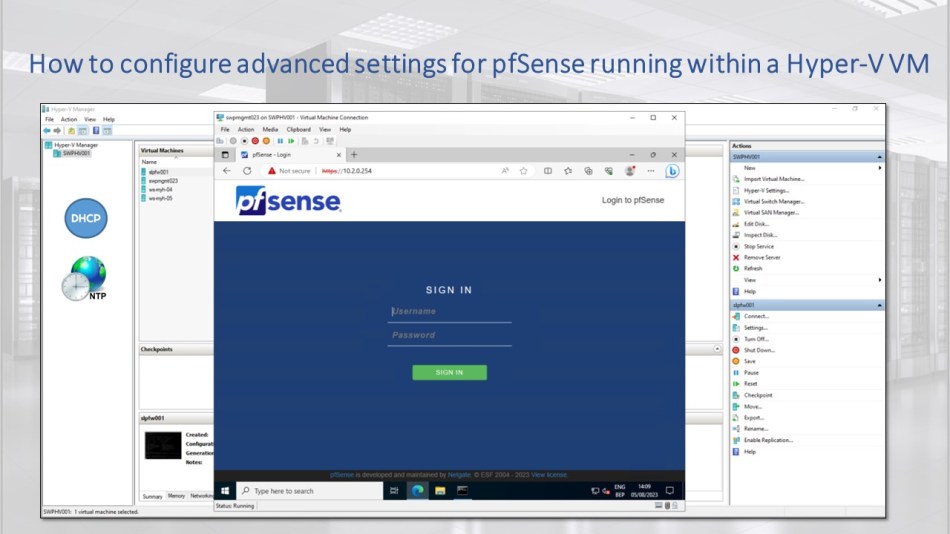Click the Pause icon in the VM Connection toolbar
Image resolution: width=950 pixels, height=534 pixels.
click(x=279, y=141)
